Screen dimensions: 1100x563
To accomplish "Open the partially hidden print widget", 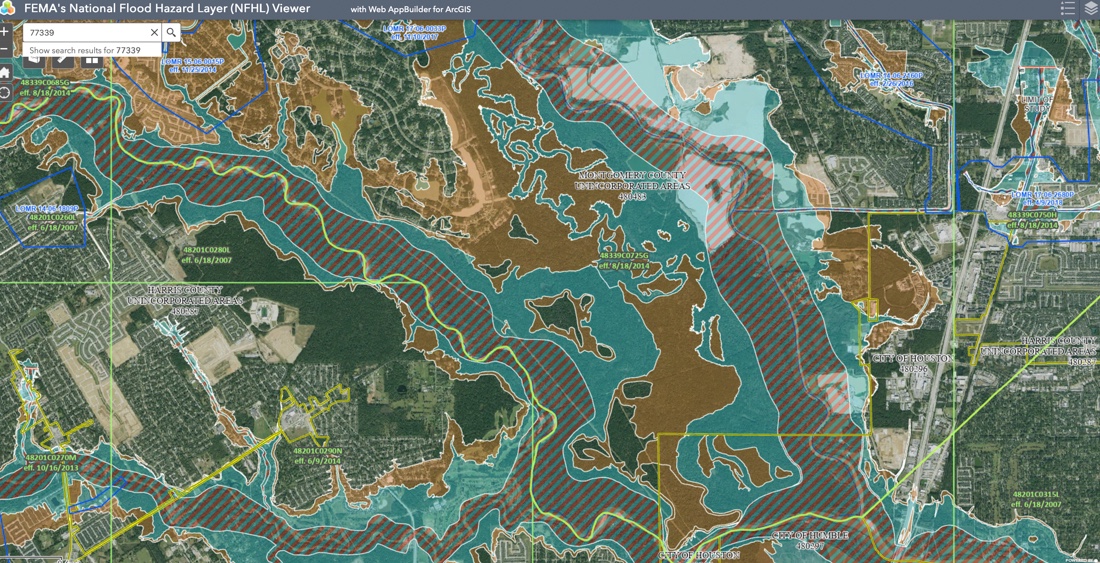I will click(x=36, y=60).
